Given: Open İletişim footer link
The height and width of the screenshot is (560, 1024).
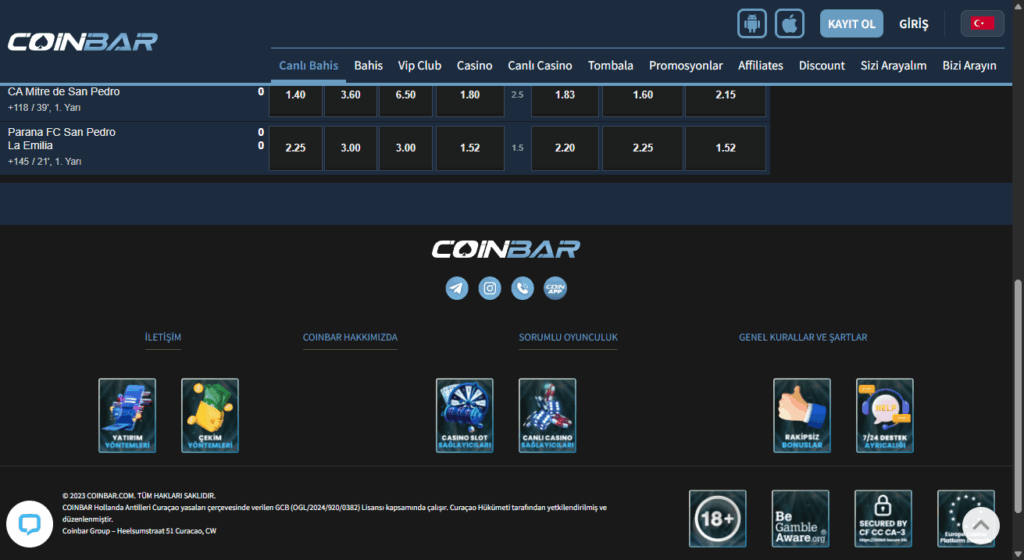Looking at the screenshot, I should pos(163,337).
